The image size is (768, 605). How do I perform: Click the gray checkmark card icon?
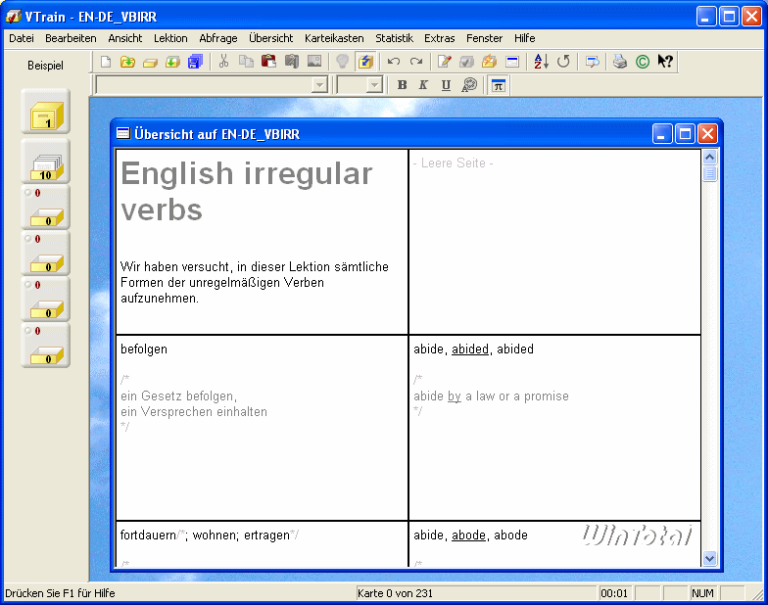click(467, 62)
